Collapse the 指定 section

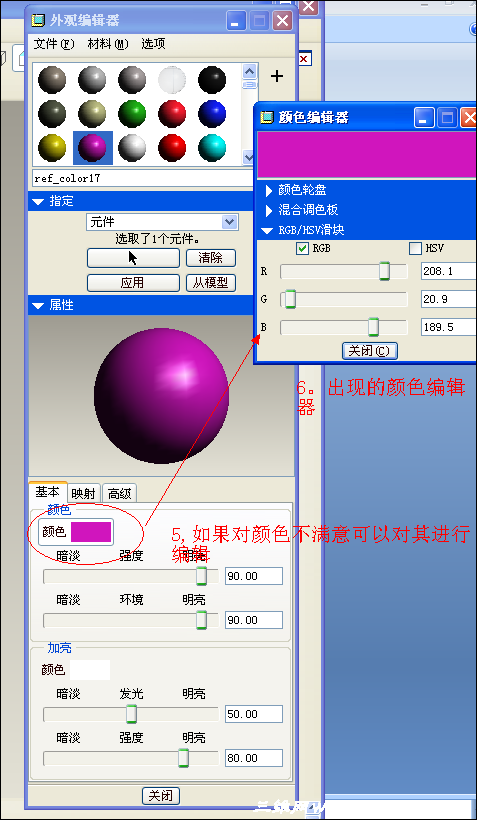38,201
